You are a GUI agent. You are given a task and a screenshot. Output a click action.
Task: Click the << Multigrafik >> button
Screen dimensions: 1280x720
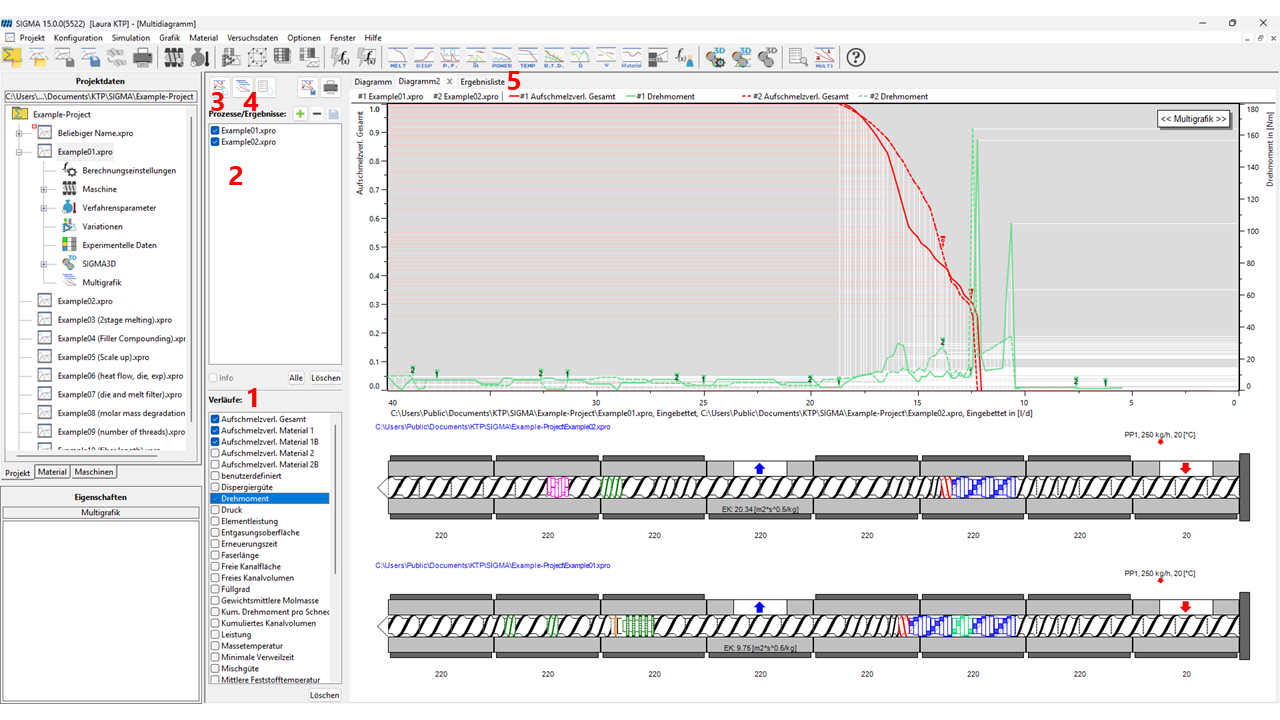(x=1193, y=118)
